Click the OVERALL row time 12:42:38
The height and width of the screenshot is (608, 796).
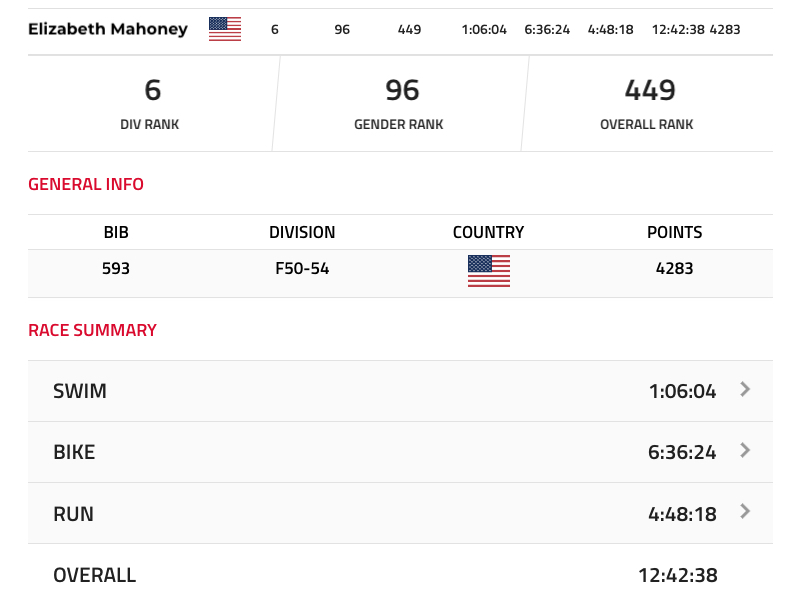(x=678, y=575)
